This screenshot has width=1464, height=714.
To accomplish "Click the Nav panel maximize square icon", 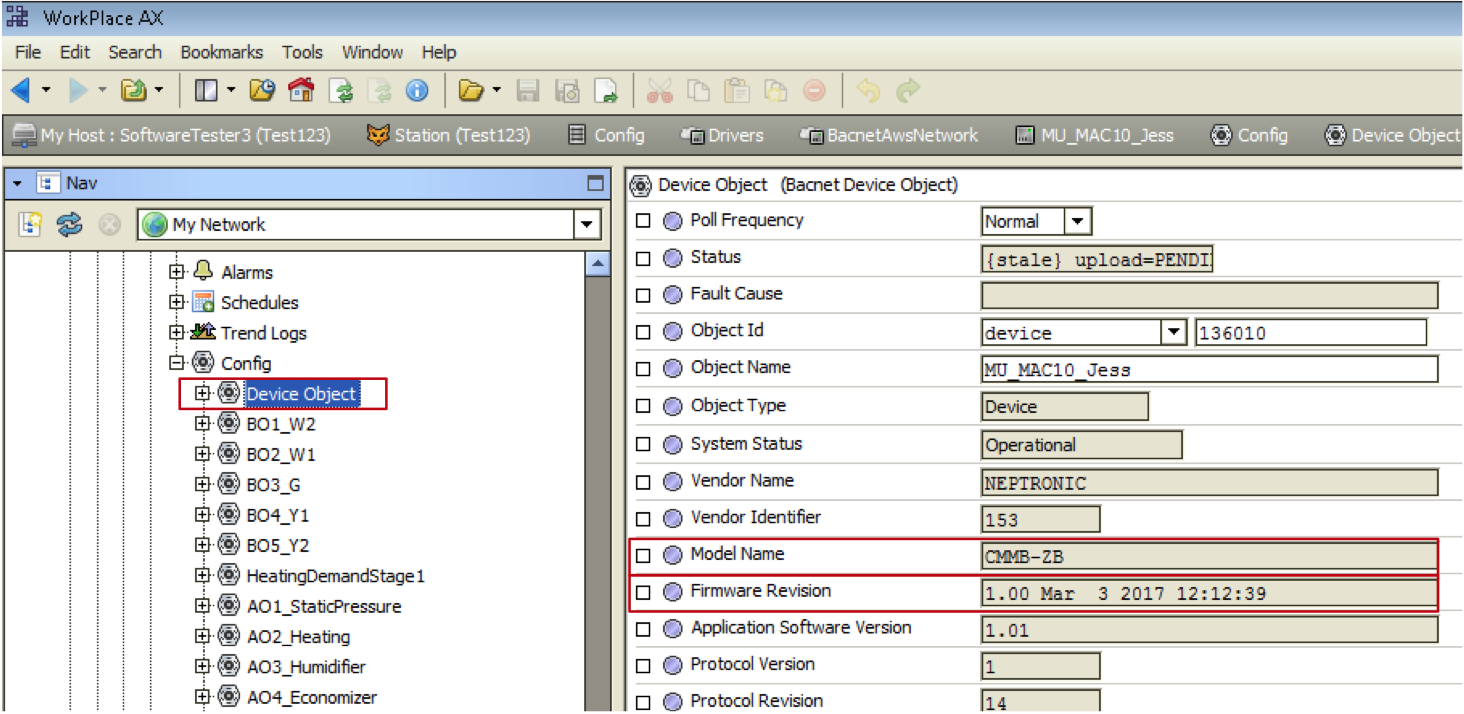I will [x=595, y=183].
